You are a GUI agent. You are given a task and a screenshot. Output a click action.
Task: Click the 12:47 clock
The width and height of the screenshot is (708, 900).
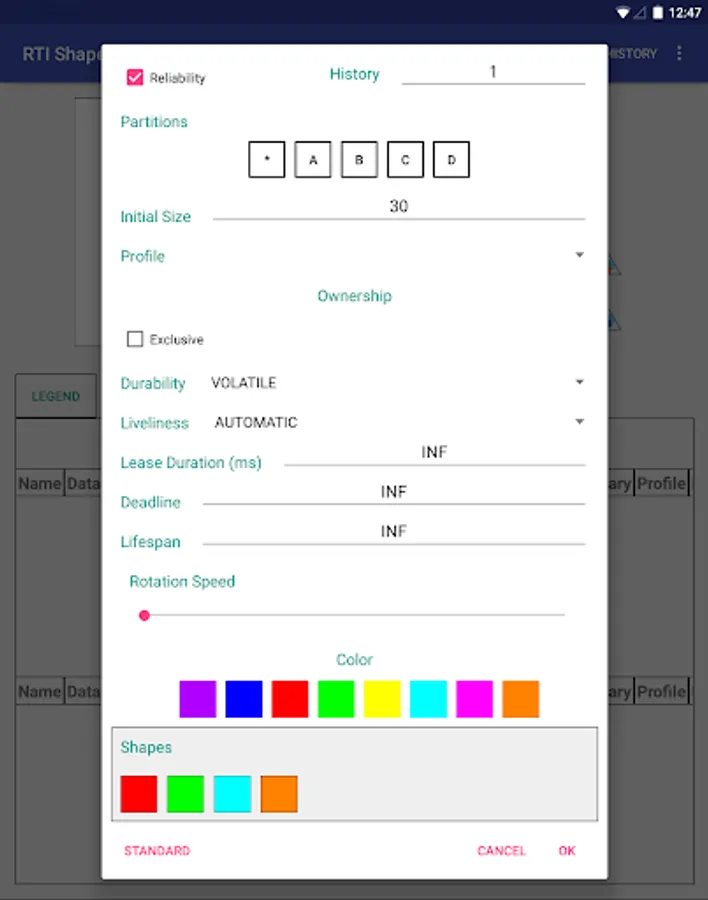(685, 13)
